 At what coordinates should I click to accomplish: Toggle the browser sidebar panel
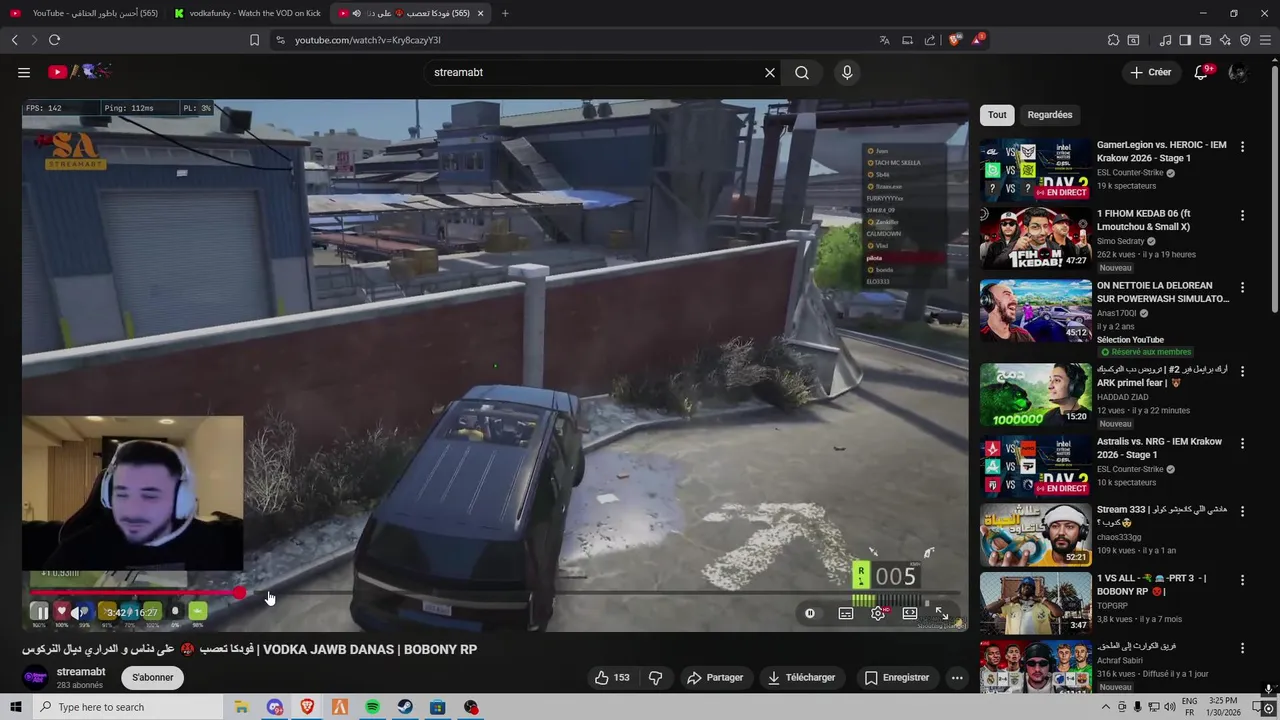click(x=1185, y=40)
